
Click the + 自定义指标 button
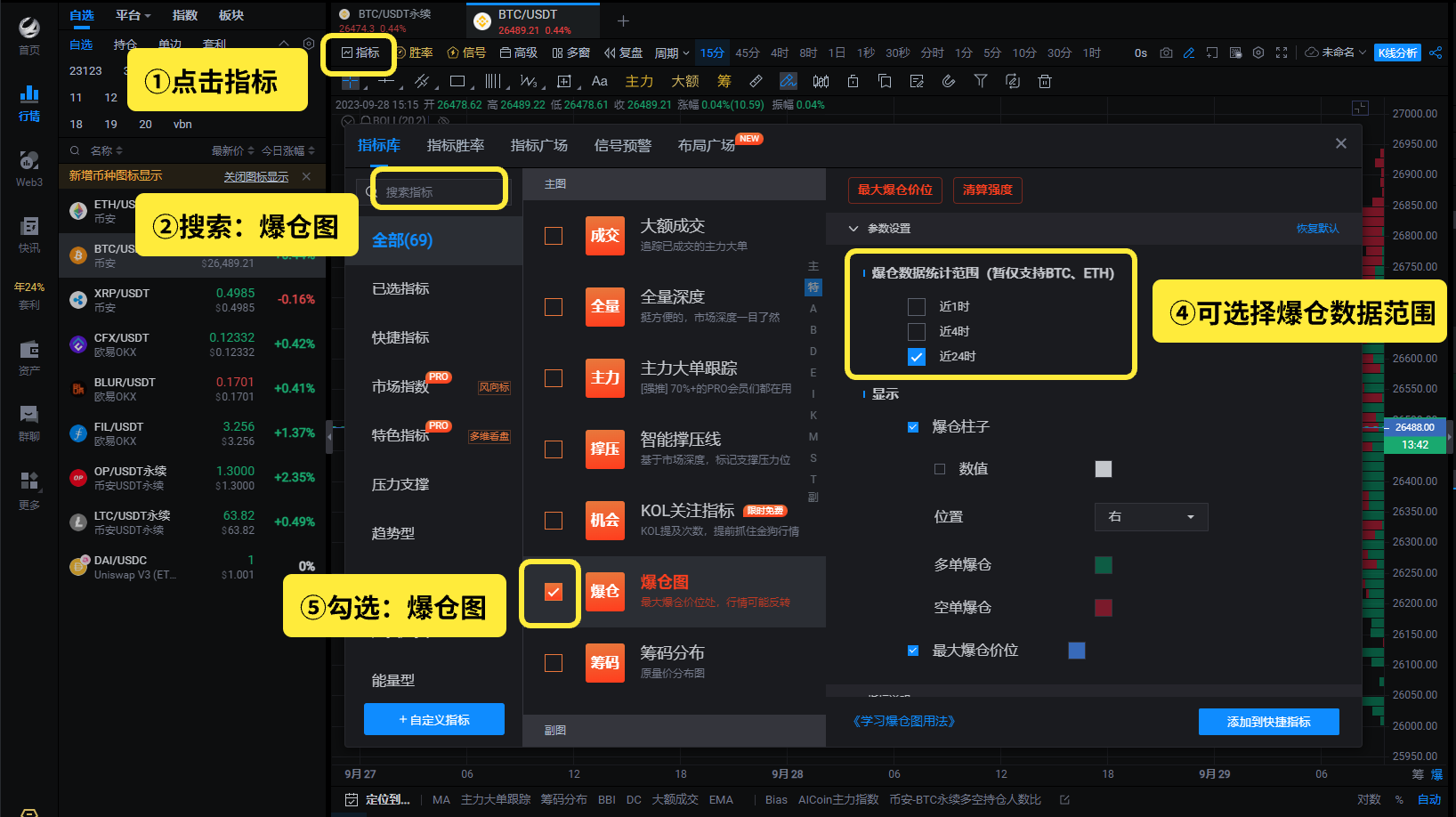coord(434,719)
